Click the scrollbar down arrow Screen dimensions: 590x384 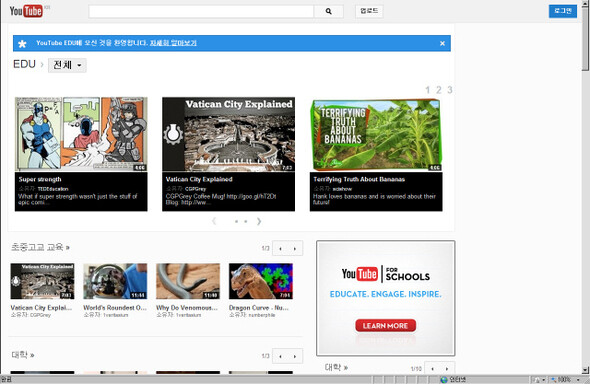585,370
